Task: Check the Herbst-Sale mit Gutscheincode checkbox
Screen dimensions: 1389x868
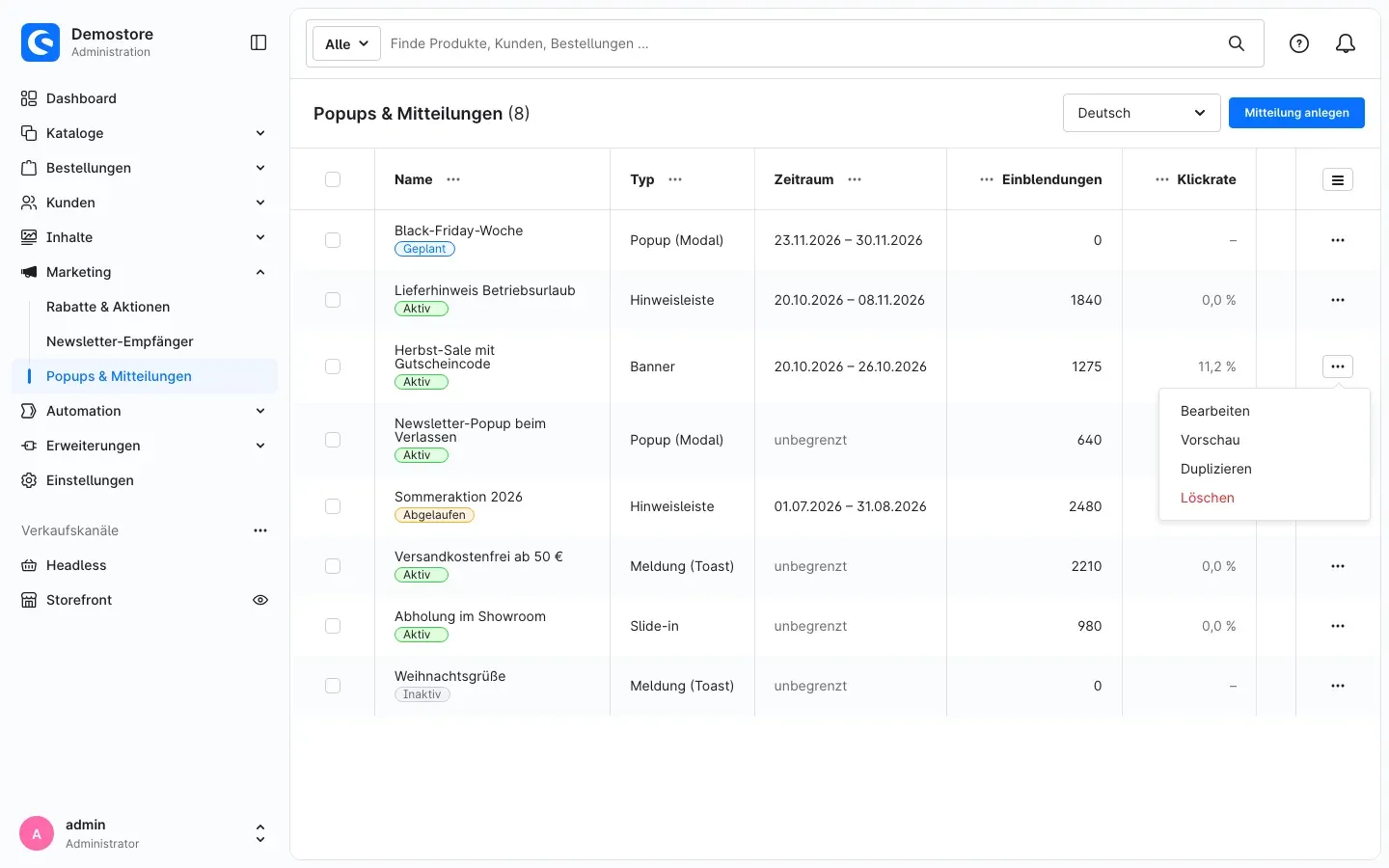Action: 333,366
